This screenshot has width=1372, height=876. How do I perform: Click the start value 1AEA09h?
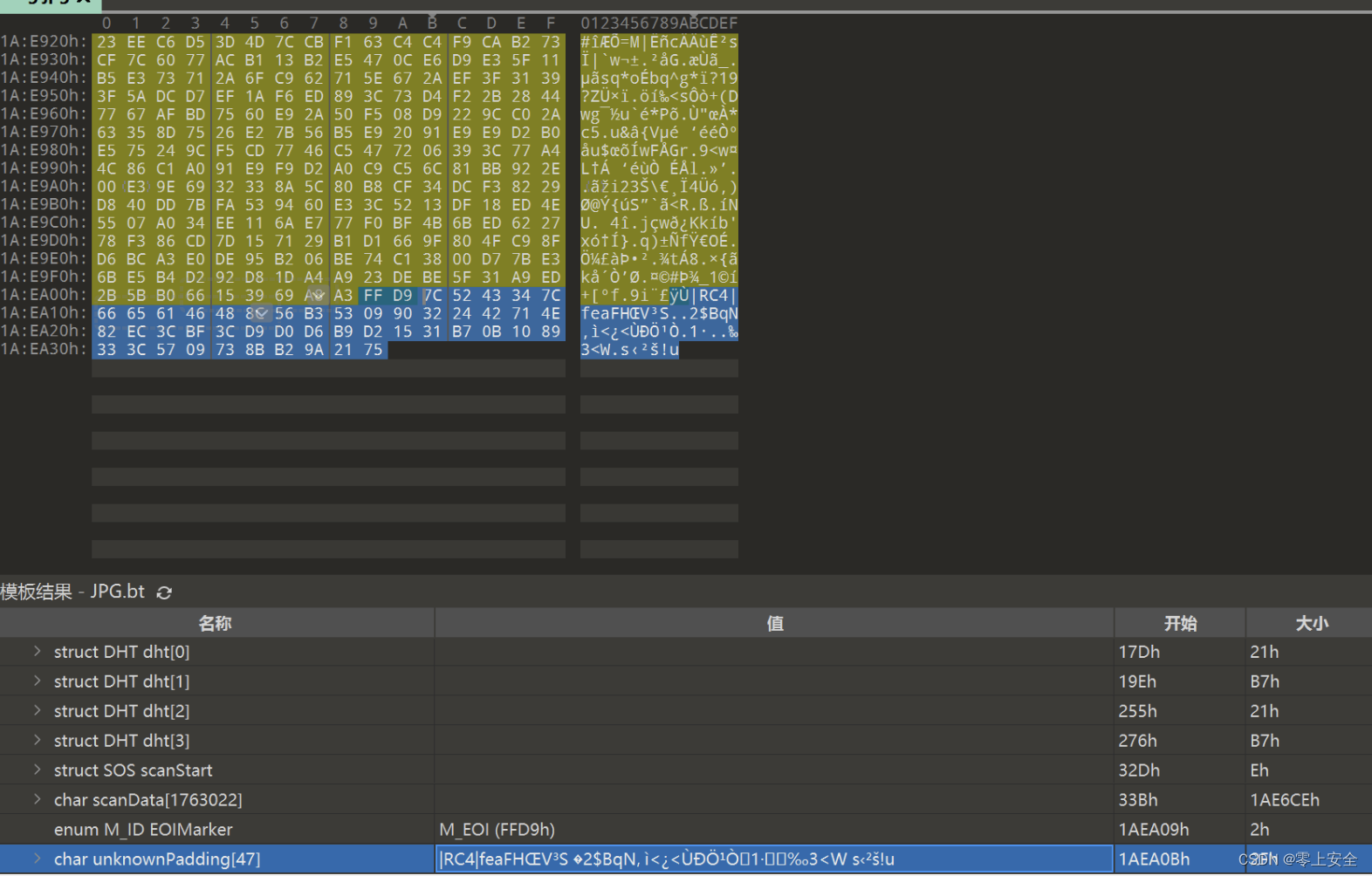(x=1154, y=830)
